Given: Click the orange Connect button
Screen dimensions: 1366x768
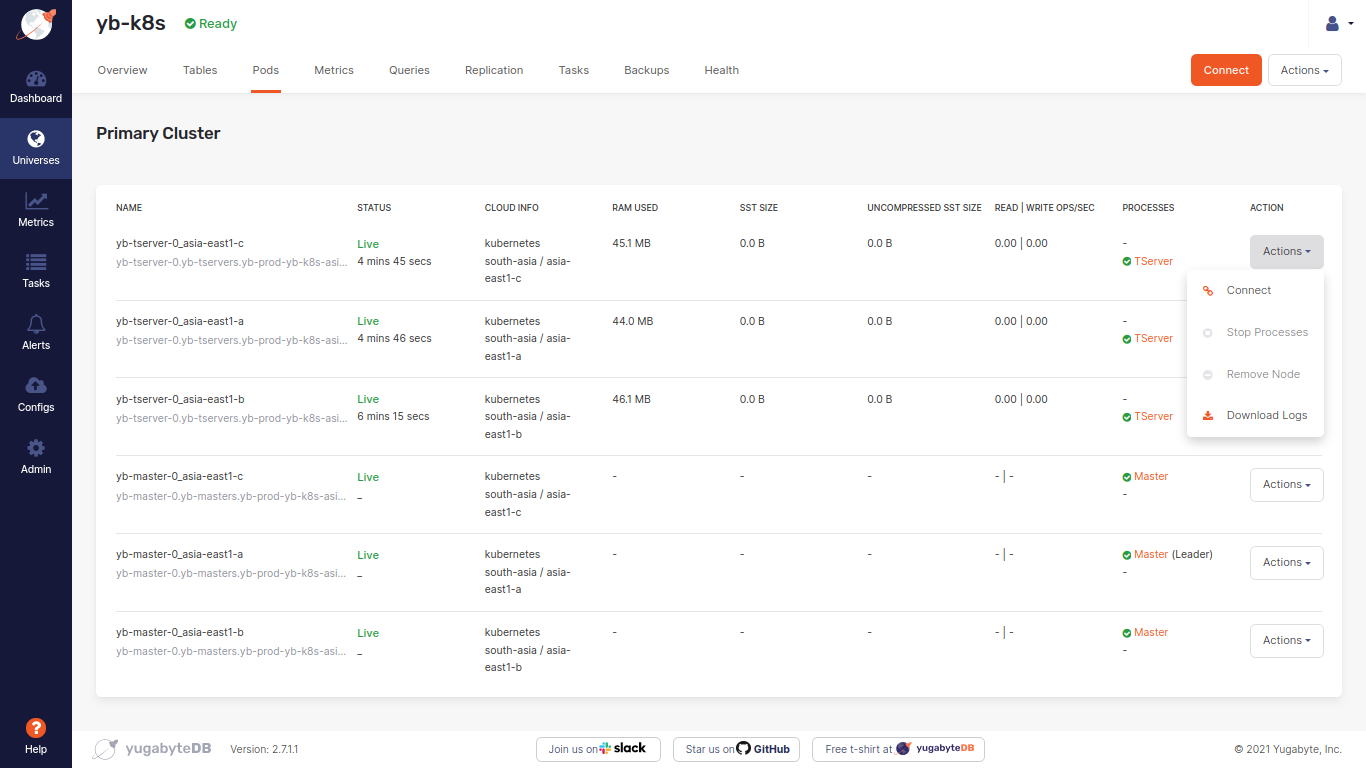Looking at the screenshot, I should pos(1226,70).
